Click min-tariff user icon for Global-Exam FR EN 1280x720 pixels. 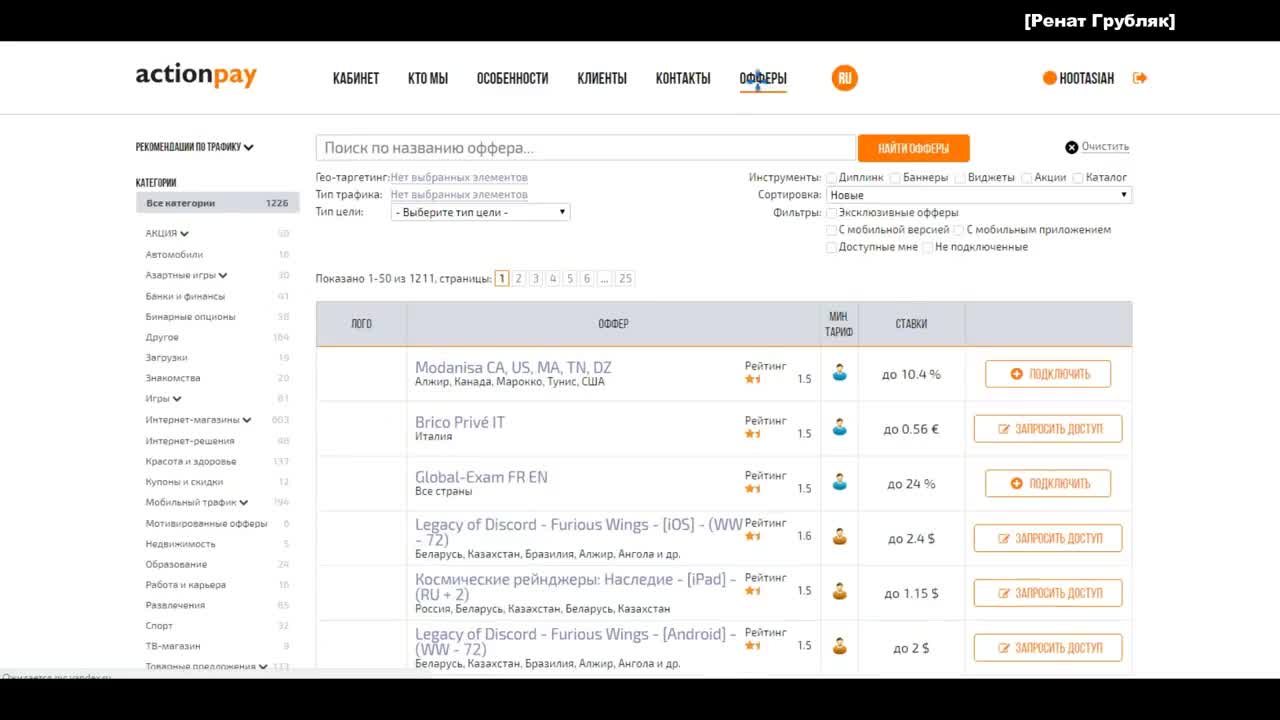point(839,483)
